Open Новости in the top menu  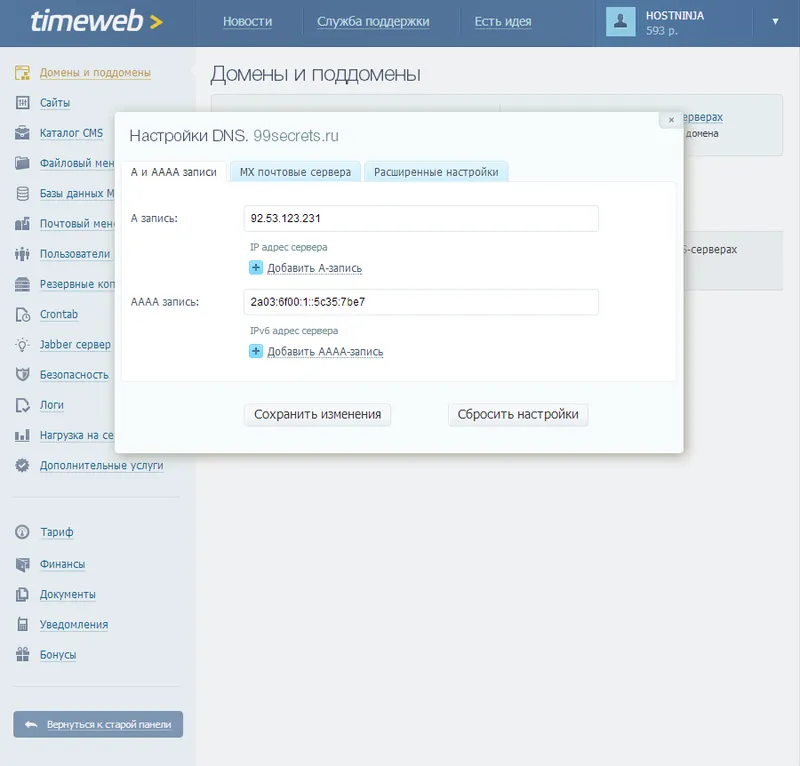pyautogui.click(x=247, y=21)
